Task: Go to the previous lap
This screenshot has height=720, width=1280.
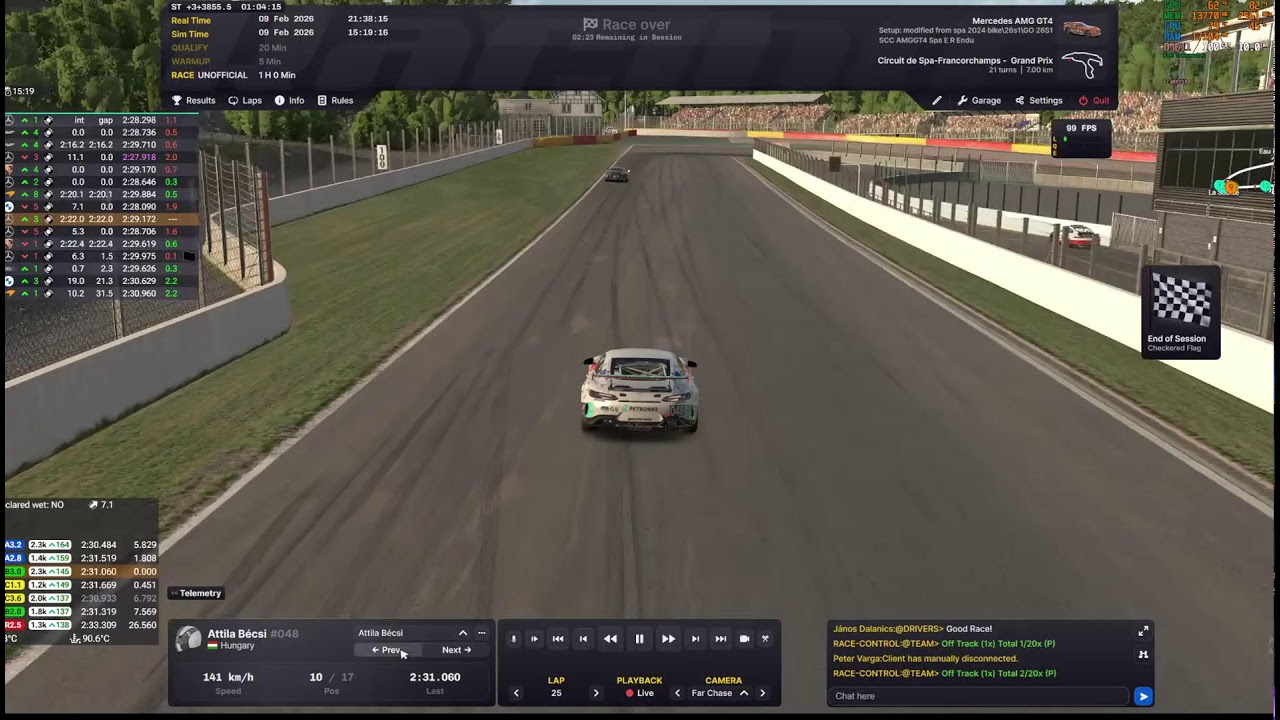Action: point(516,693)
